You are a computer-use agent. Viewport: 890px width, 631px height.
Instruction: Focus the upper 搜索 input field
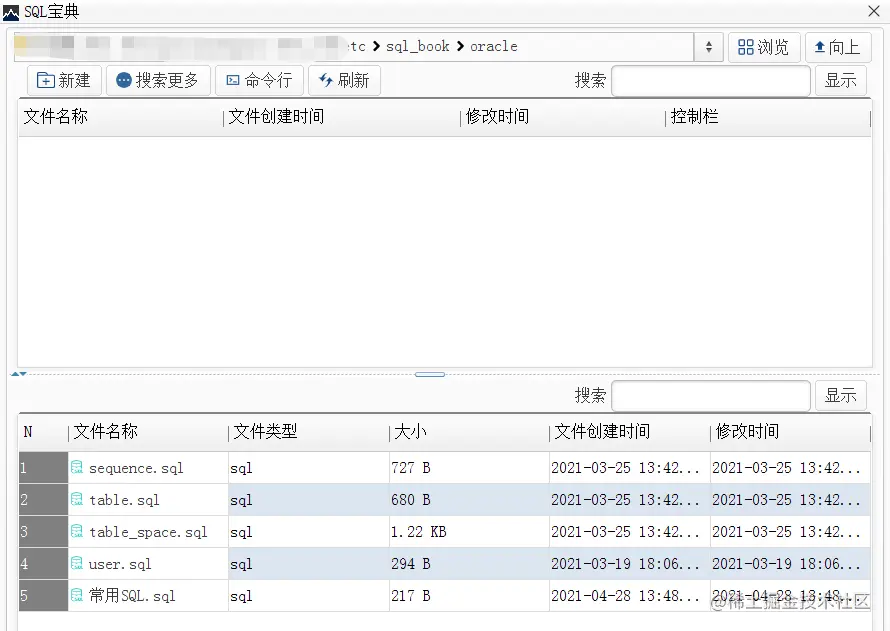click(x=711, y=81)
